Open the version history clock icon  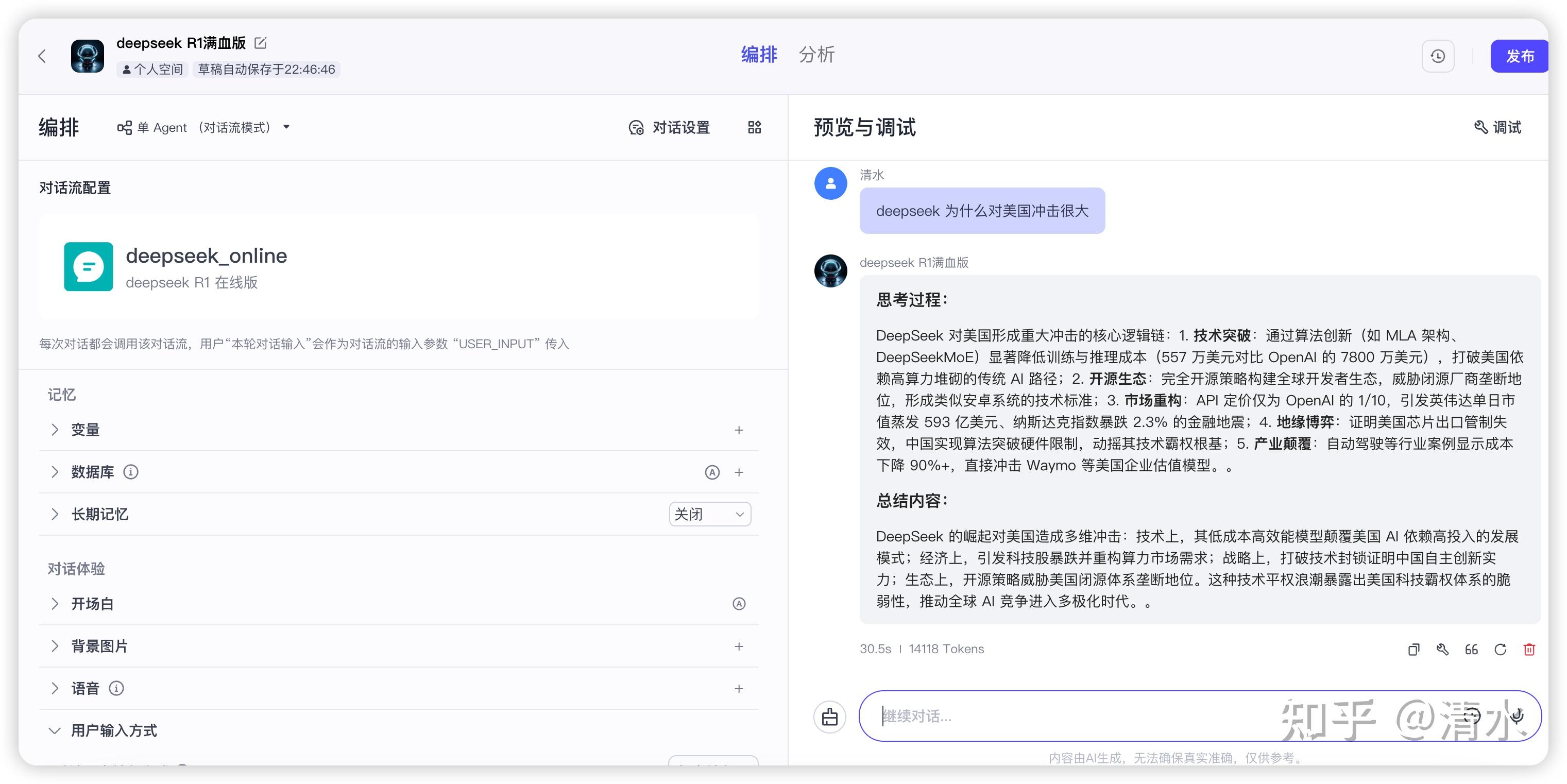coord(1437,57)
